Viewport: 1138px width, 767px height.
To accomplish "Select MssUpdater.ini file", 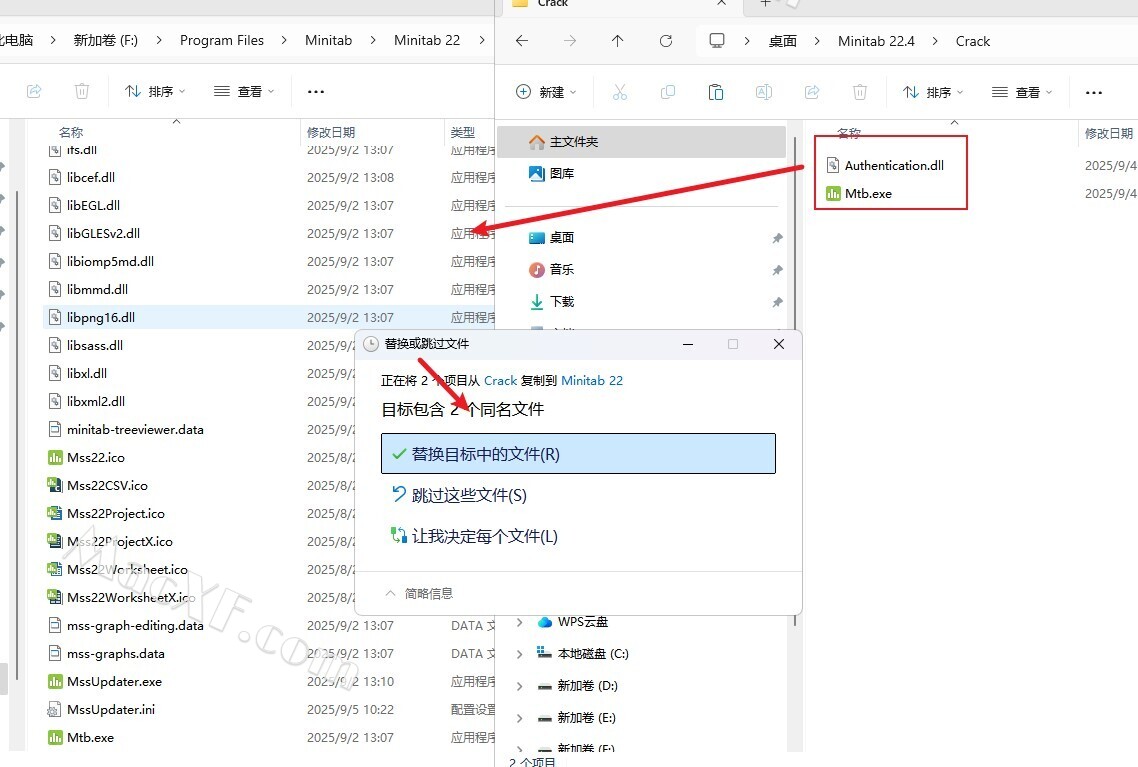I will [x=111, y=710].
